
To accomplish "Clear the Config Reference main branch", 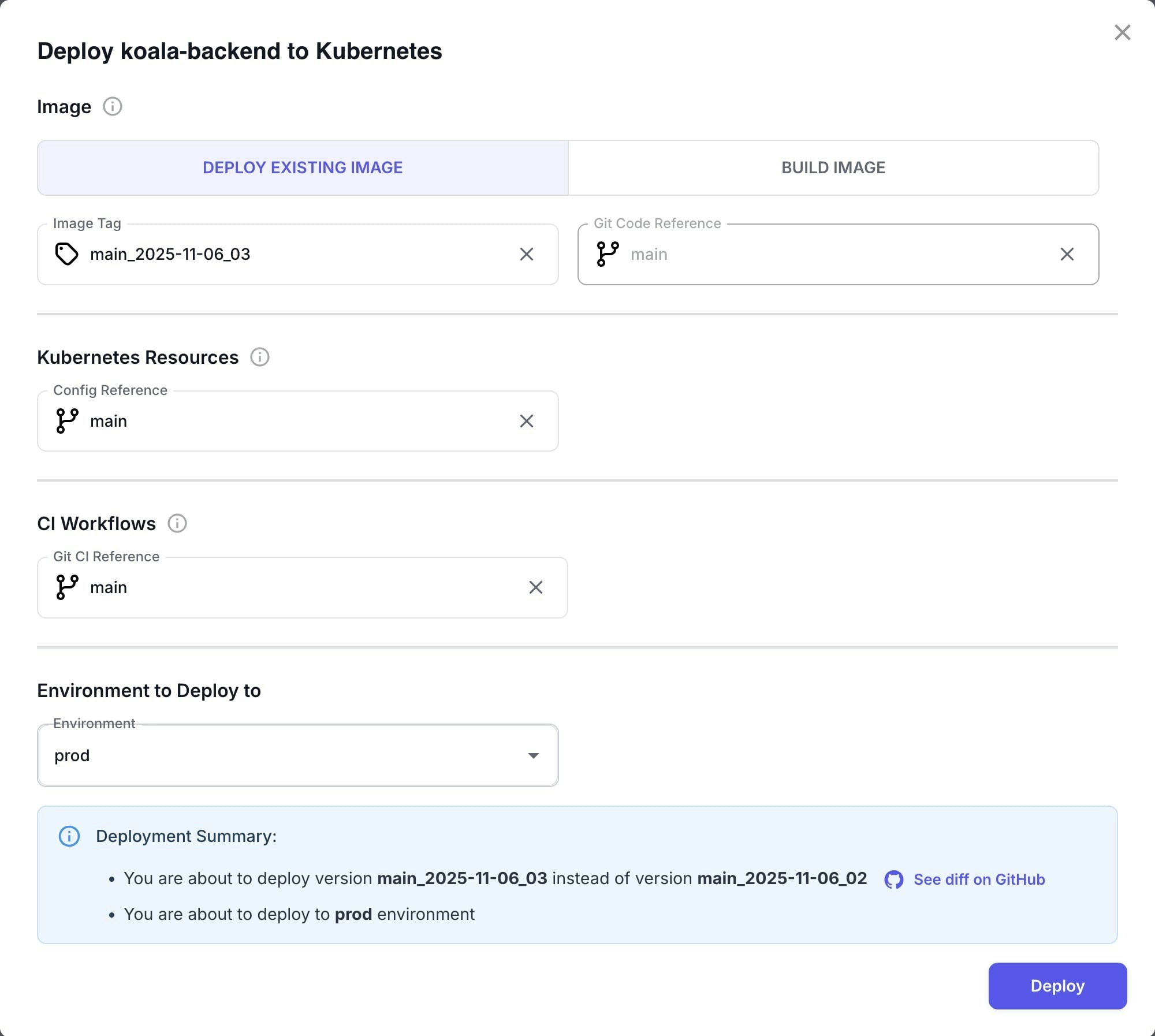I will [x=526, y=421].
